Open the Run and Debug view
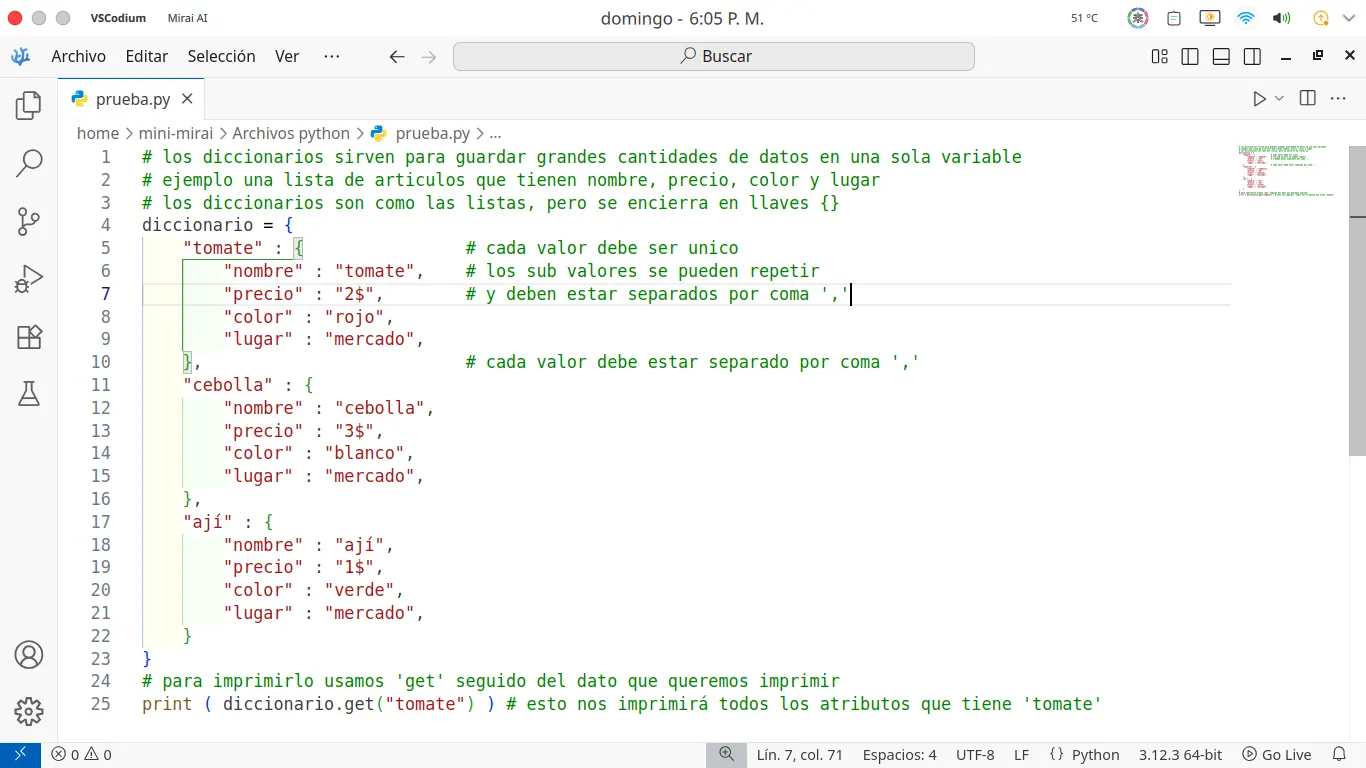The height and width of the screenshot is (768, 1366). [29, 279]
